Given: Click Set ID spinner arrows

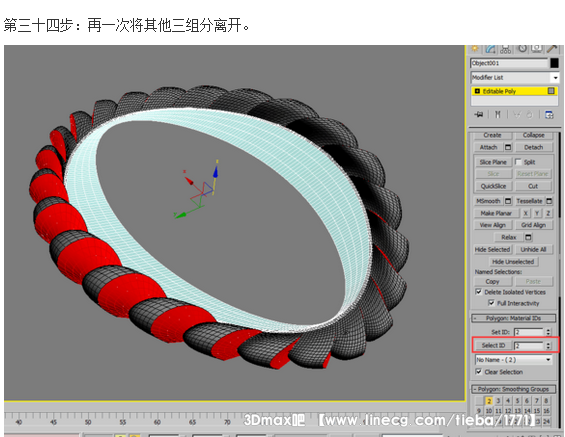Looking at the screenshot, I should pyautogui.click(x=548, y=332).
